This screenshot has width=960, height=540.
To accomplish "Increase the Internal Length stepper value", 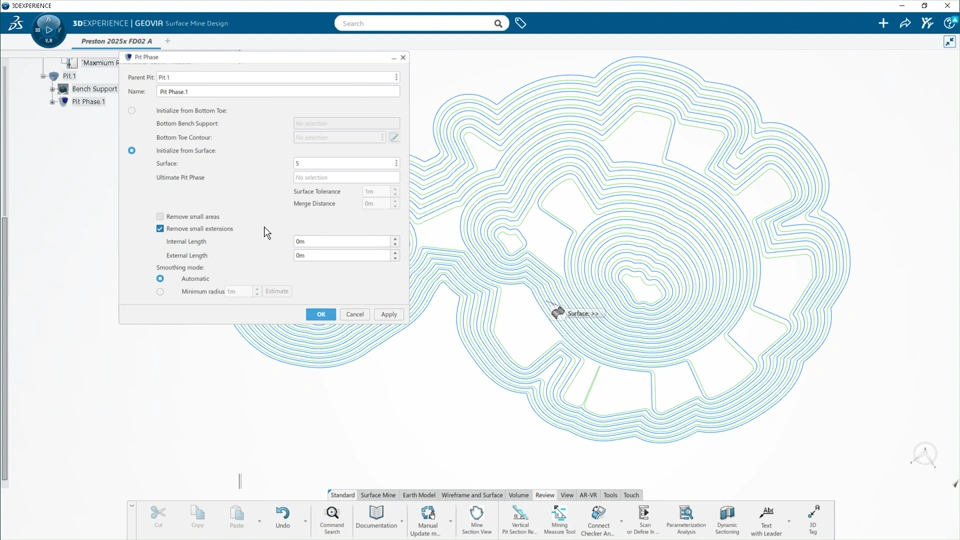I will [395, 239].
